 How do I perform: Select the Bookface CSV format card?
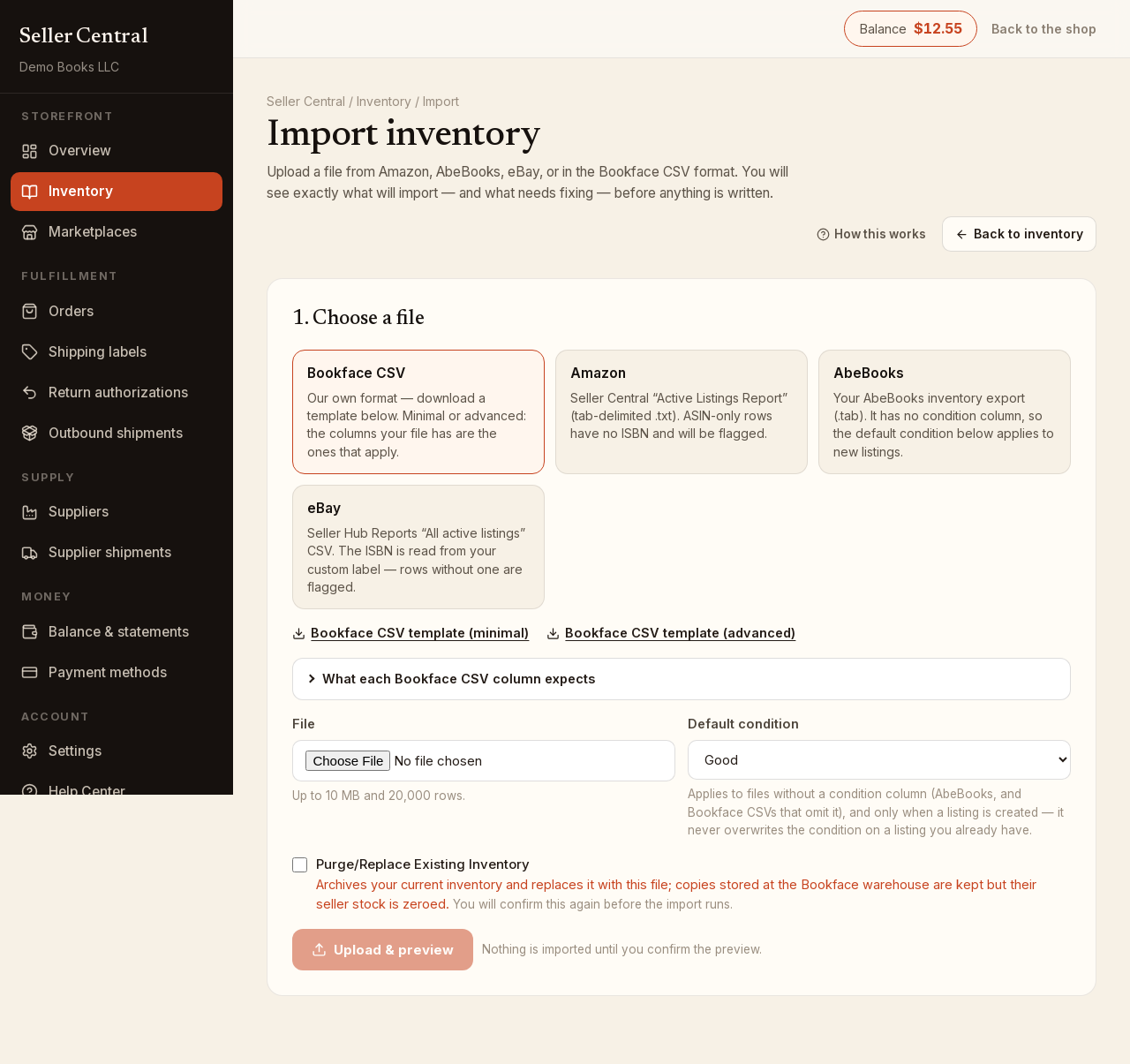point(418,412)
